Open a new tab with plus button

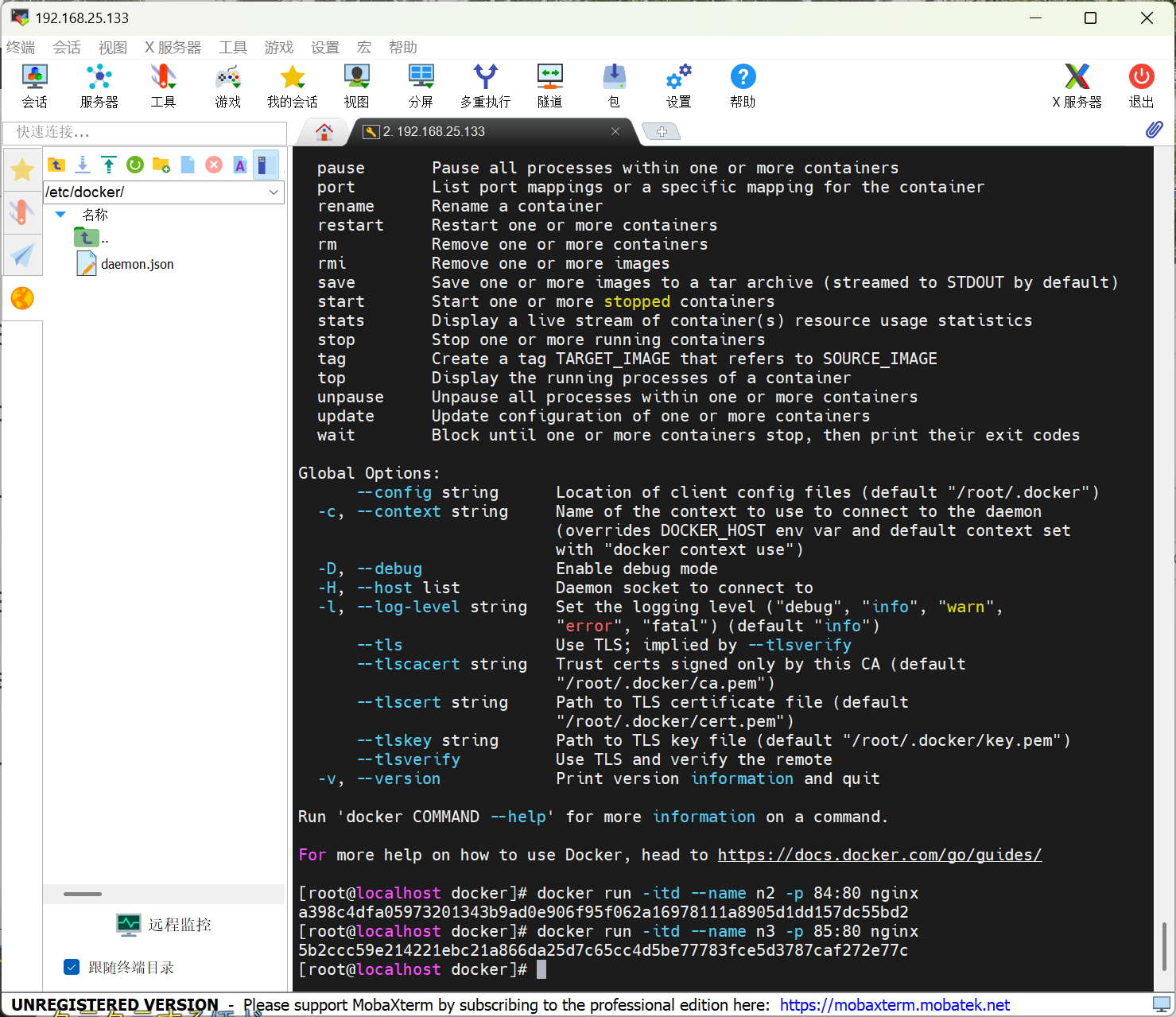click(661, 131)
